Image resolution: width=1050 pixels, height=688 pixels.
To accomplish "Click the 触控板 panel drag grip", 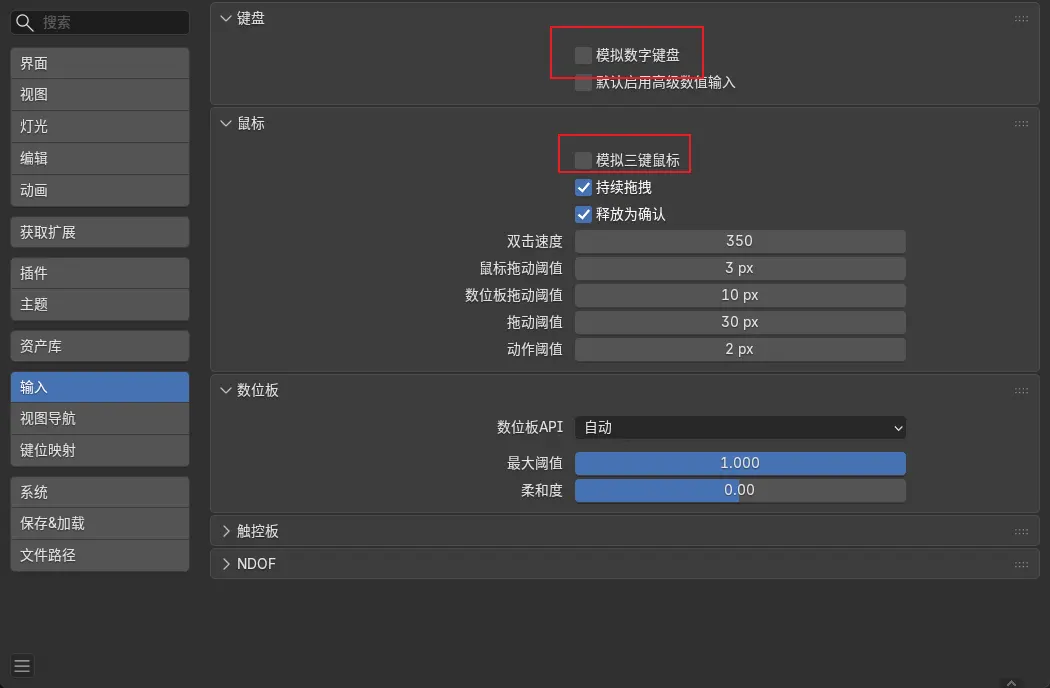I will [1021, 531].
